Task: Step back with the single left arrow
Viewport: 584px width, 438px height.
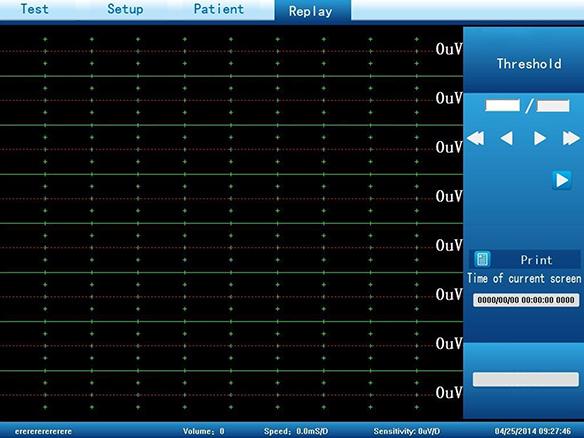Action: coord(507,138)
